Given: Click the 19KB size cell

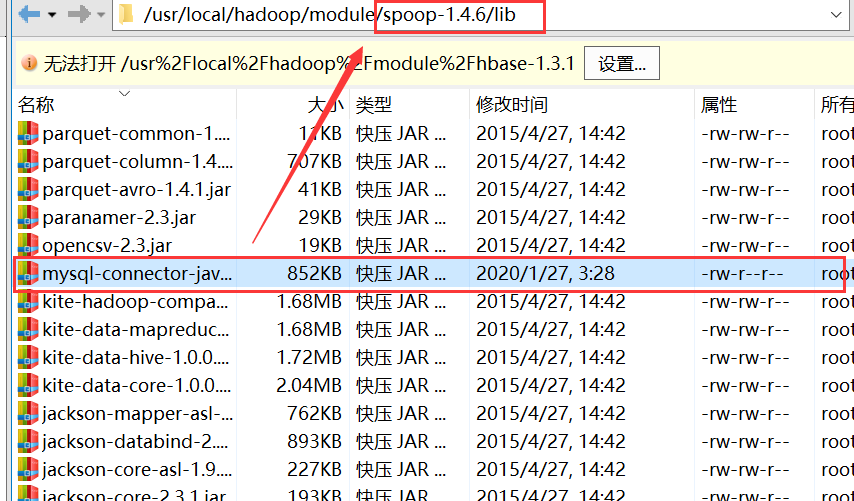Looking at the screenshot, I should (x=320, y=246).
